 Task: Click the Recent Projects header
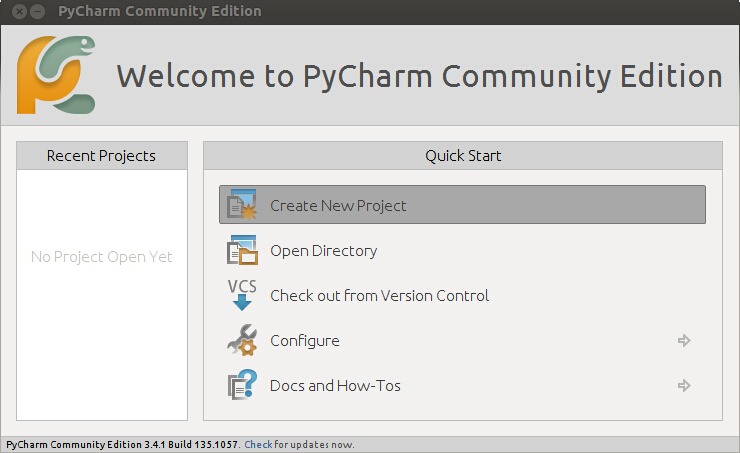102,156
